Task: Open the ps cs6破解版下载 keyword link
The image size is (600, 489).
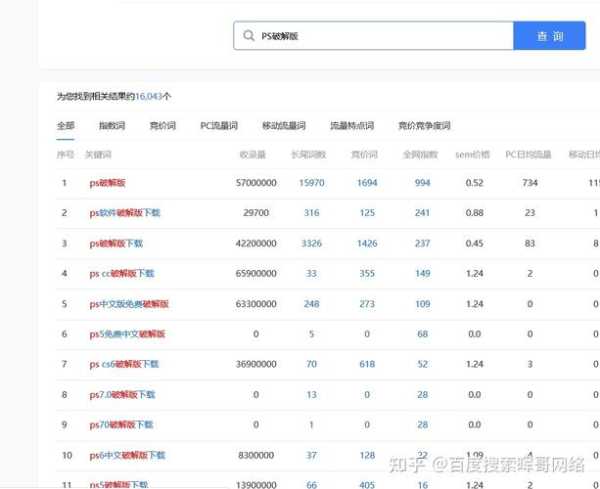Action: pyautogui.click(x=124, y=364)
